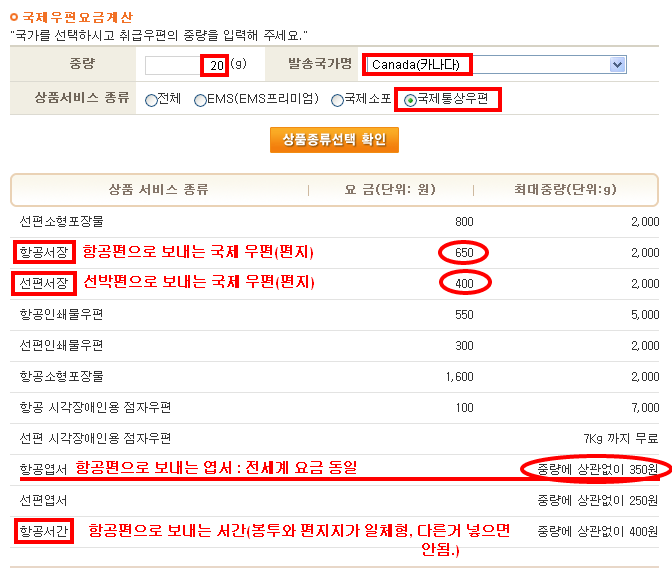Click the 선편서장 service label
This screenshot has width=672, height=573.
point(44,283)
